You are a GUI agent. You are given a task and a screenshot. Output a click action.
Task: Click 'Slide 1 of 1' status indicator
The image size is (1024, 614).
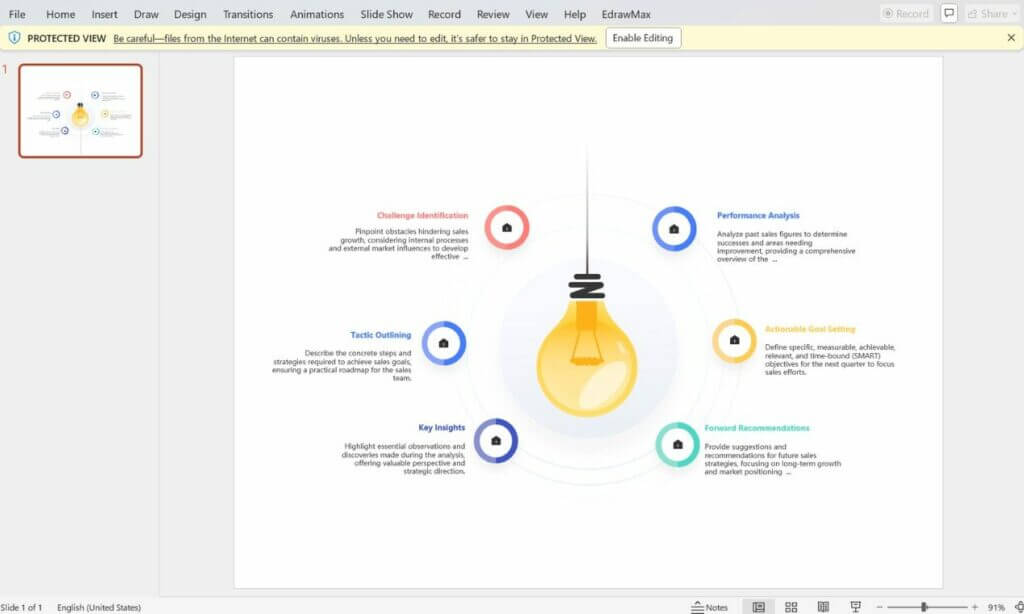pyautogui.click(x=22, y=607)
